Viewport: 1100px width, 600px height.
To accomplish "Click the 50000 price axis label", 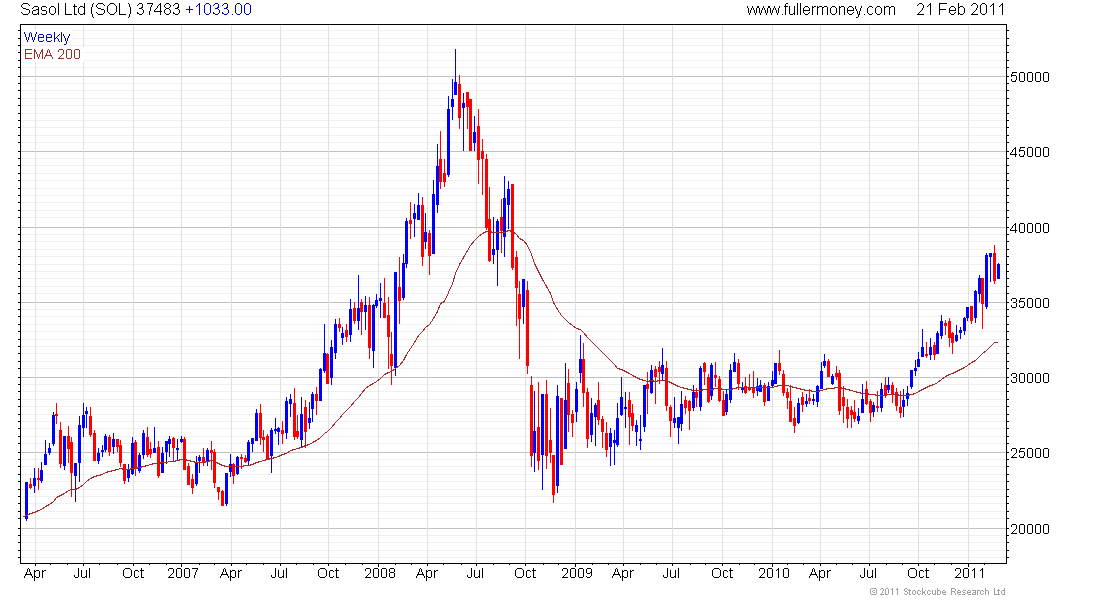I will pos(1030,77).
